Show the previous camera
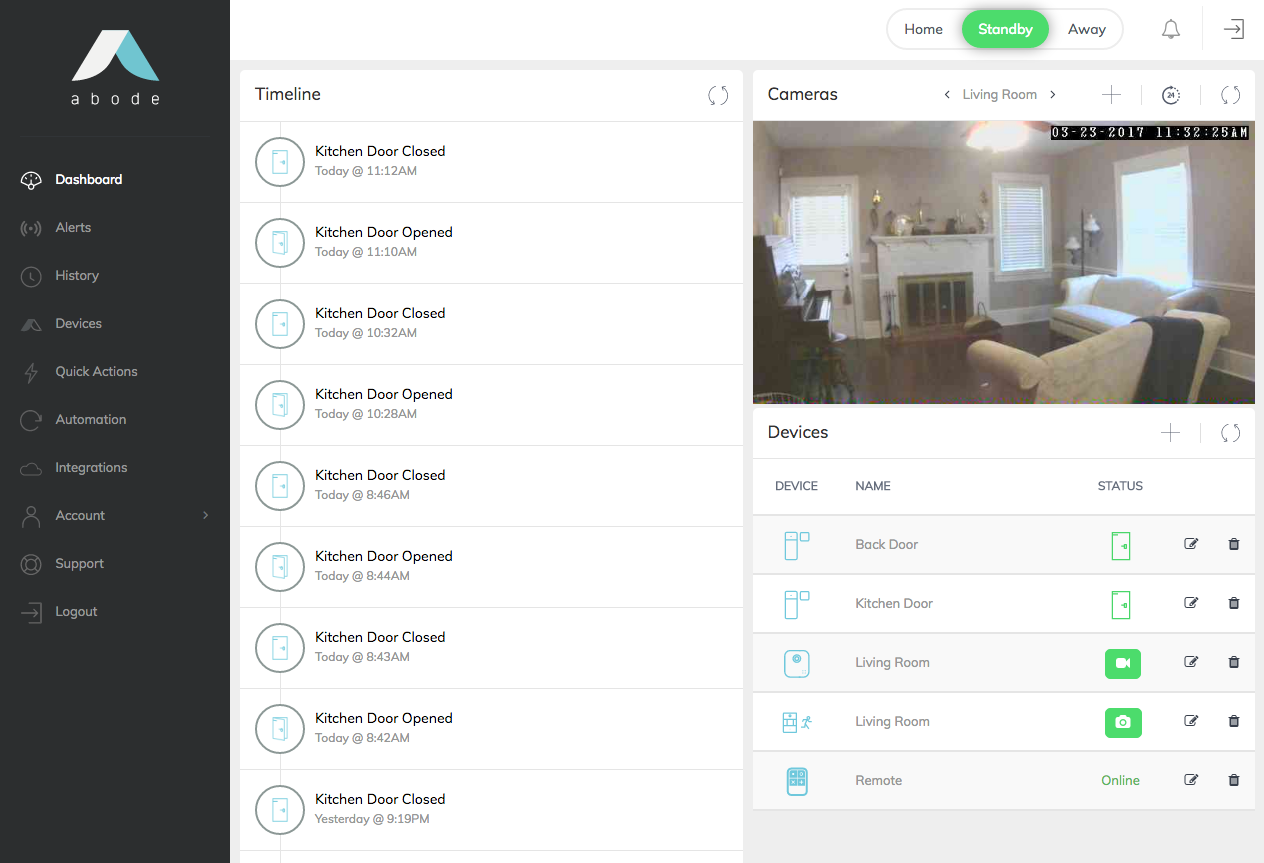The width and height of the screenshot is (1264, 863). [947, 95]
